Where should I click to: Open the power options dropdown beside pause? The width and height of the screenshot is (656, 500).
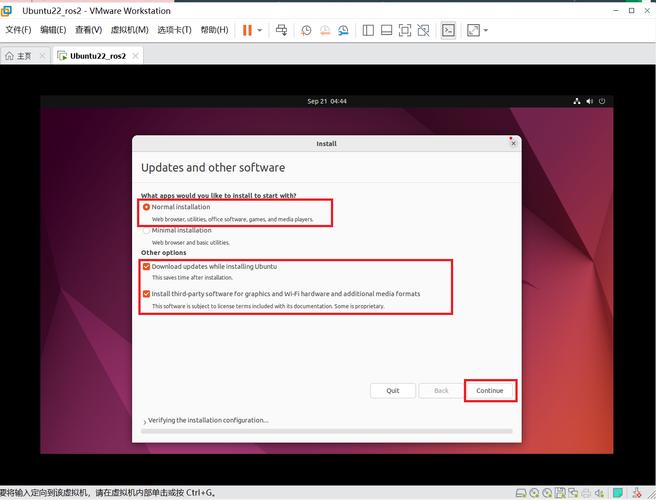pos(259,30)
